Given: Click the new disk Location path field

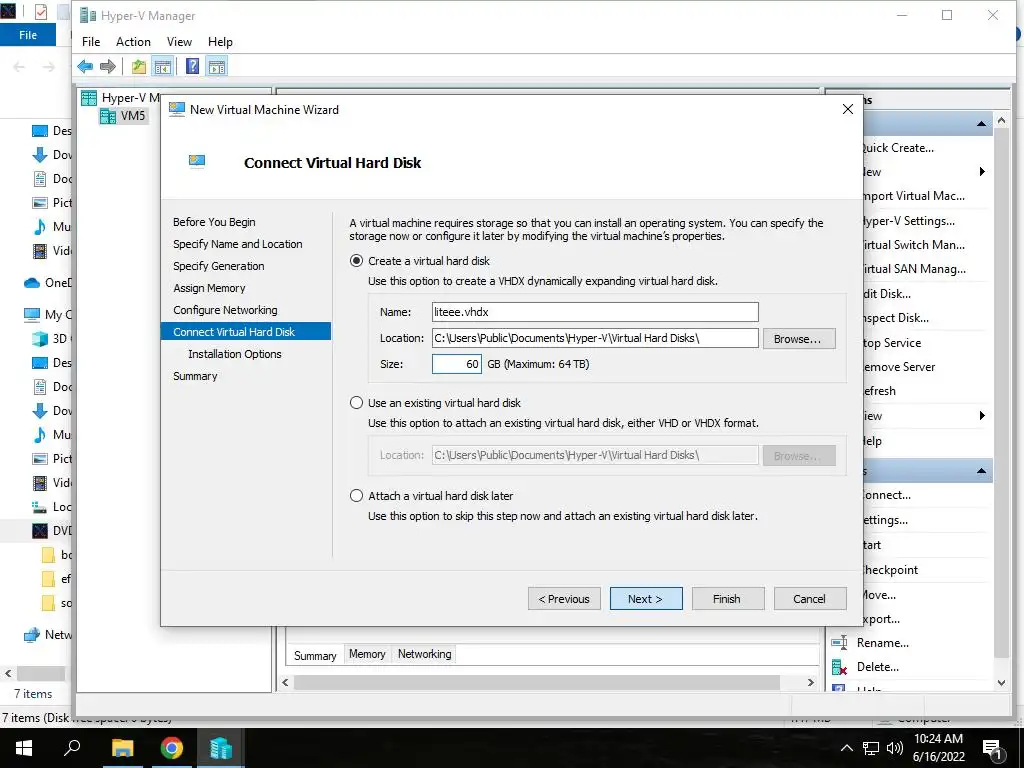Looking at the screenshot, I should [595, 338].
